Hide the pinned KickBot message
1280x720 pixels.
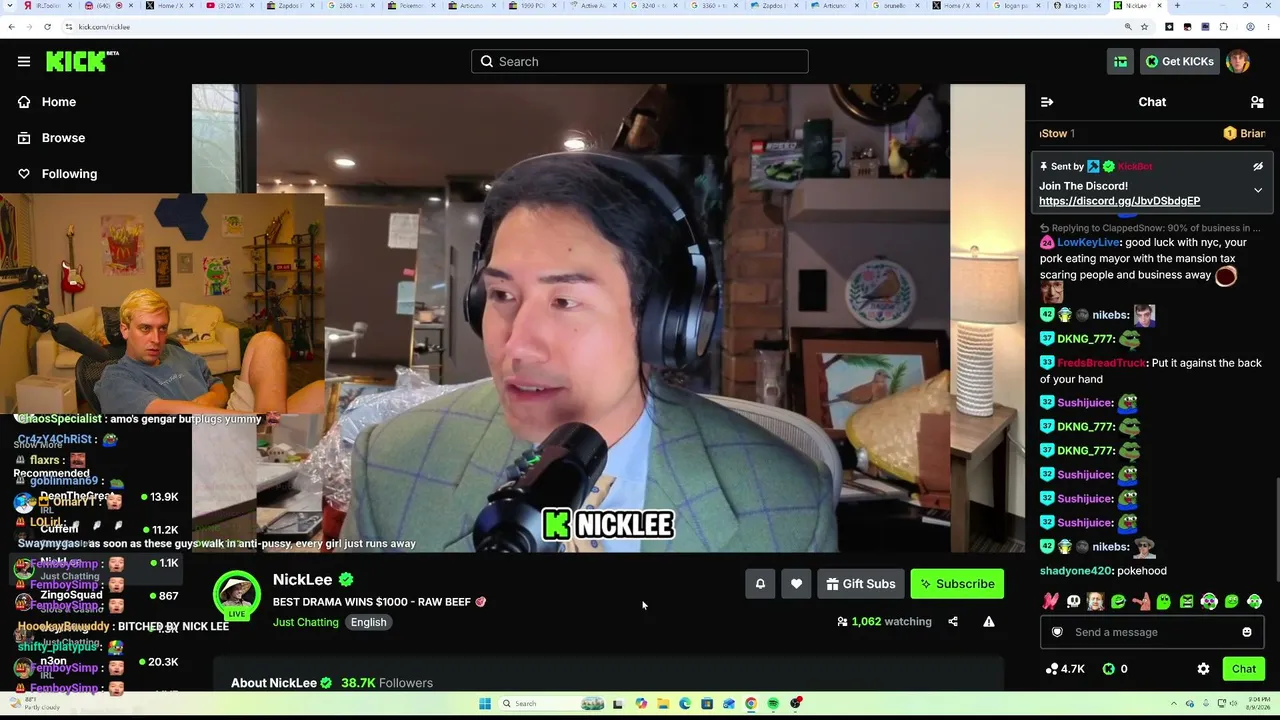[x=1258, y=166]
